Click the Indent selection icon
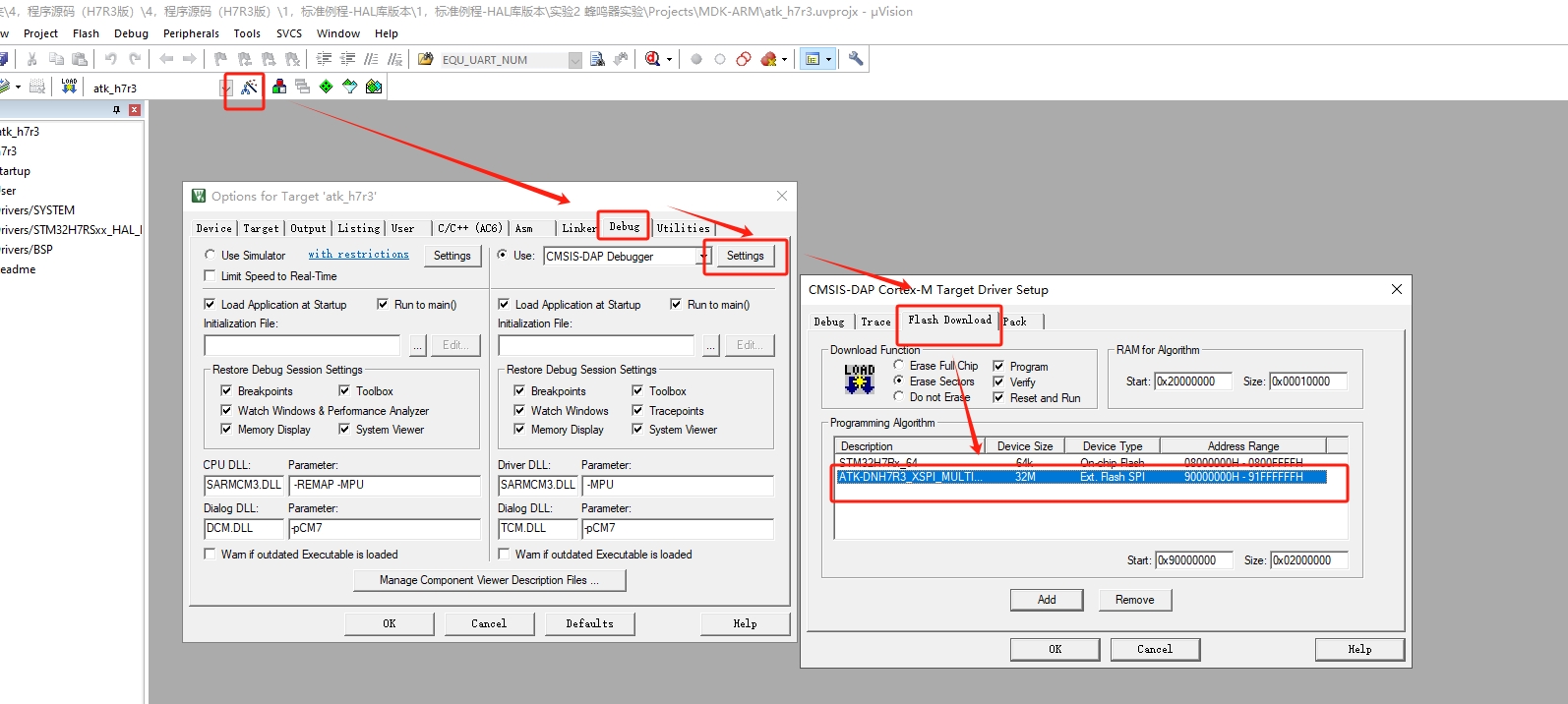This screenshot has width=1568, height=704. pyautogui.click(x=324, y=59)
